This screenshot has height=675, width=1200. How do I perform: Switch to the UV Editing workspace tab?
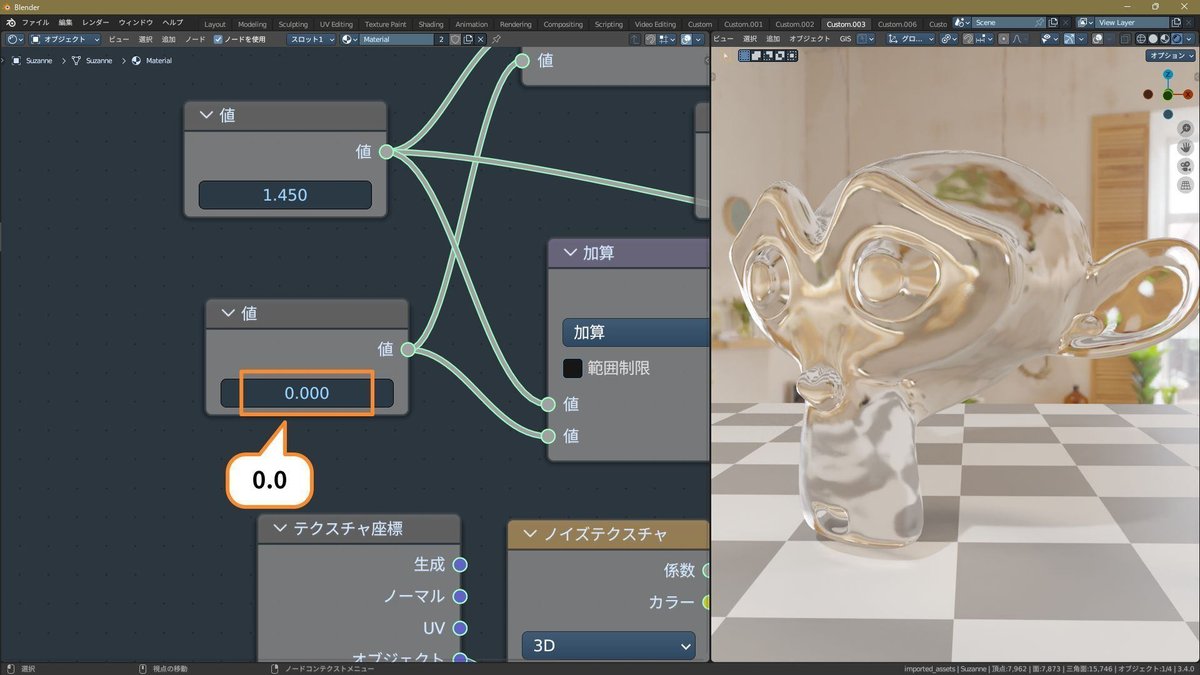[336, 24]
